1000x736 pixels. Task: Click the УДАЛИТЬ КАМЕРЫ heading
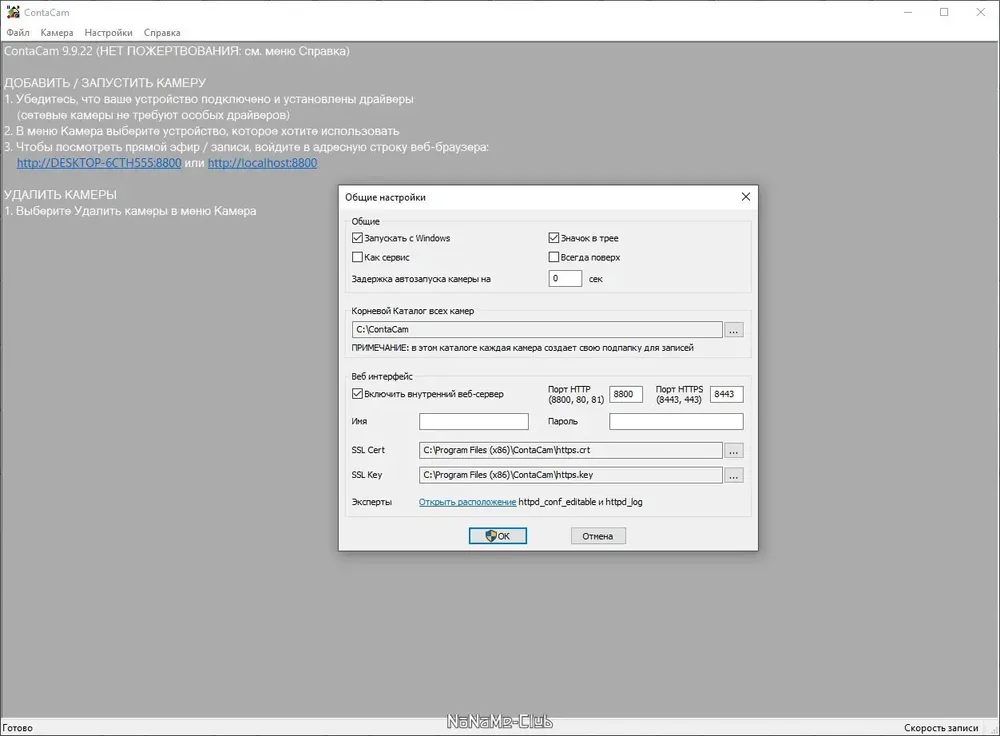tap(61, 195)
